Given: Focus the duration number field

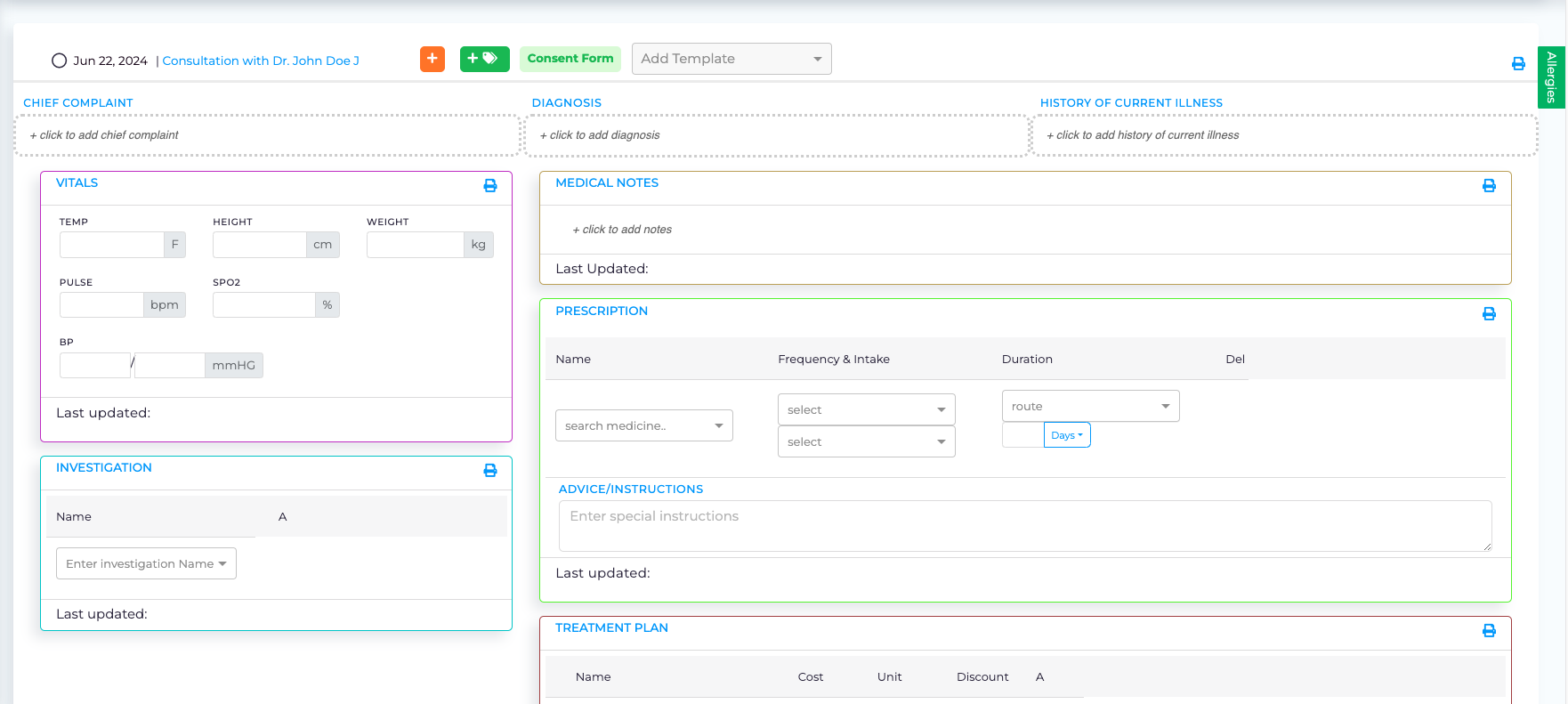Looking at the screenshot, I should 1022,435.
